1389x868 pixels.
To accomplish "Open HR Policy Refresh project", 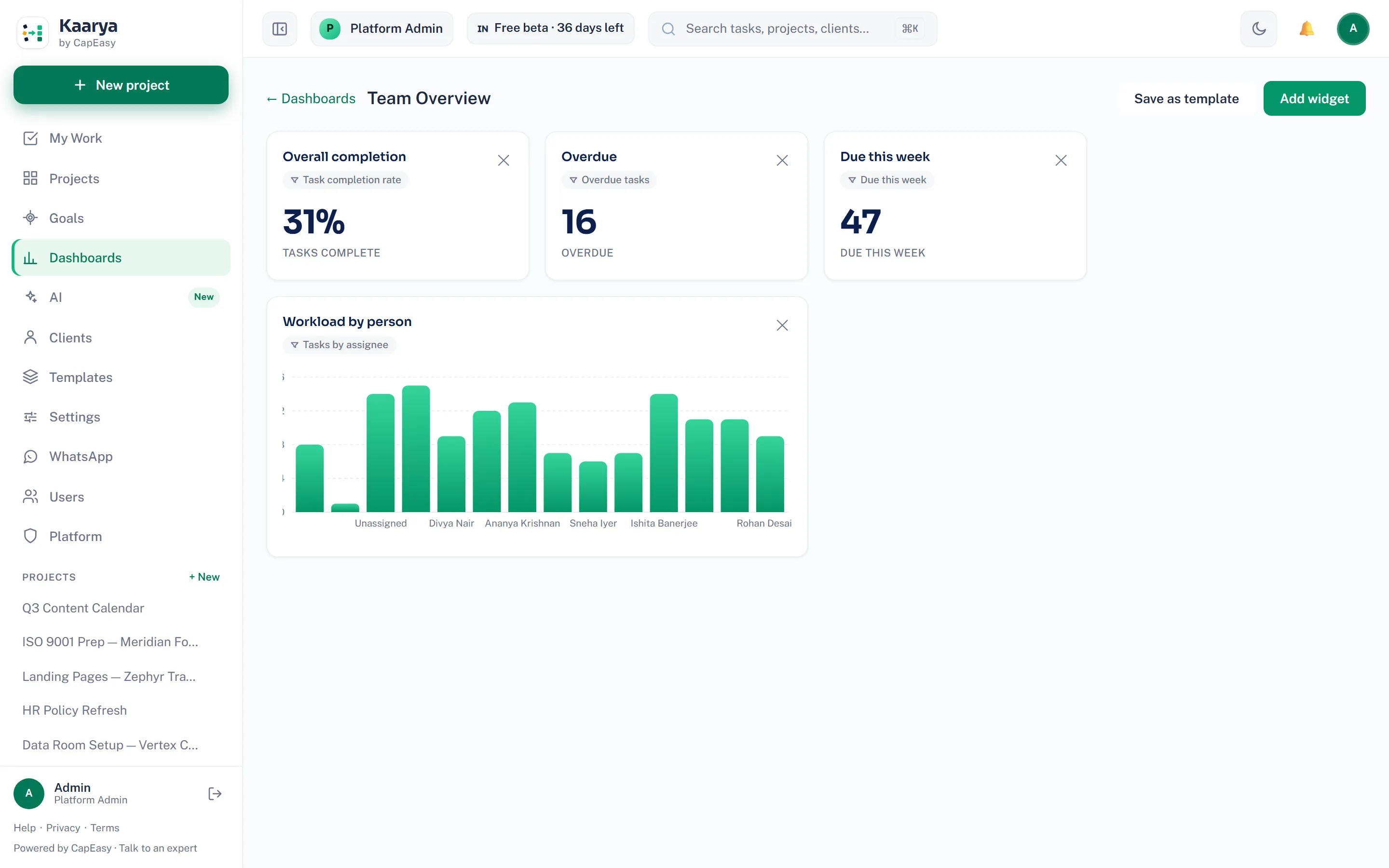I will coord(75,710).
